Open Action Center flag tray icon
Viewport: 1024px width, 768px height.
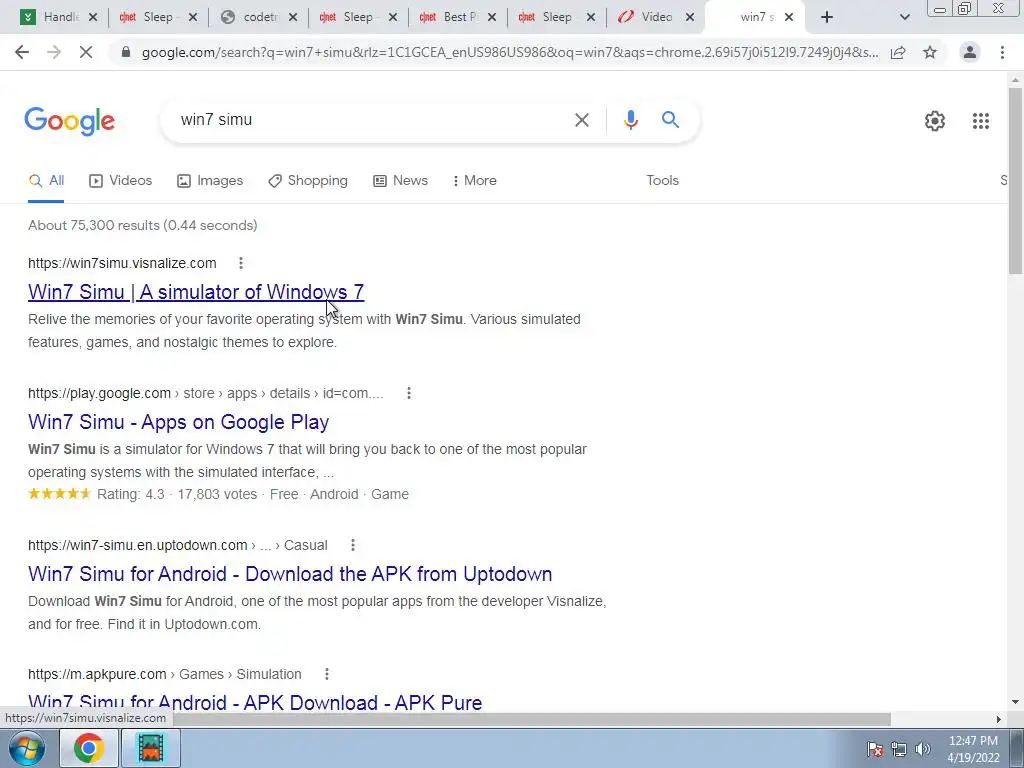pos(875,749)
